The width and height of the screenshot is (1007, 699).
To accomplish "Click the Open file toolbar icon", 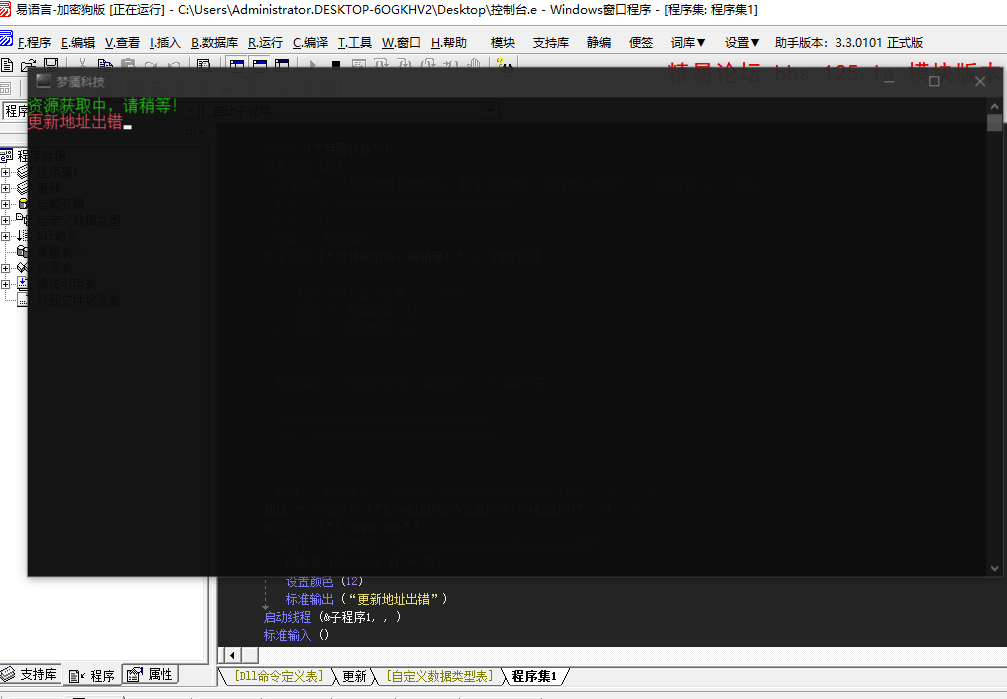I will (28, 65).
